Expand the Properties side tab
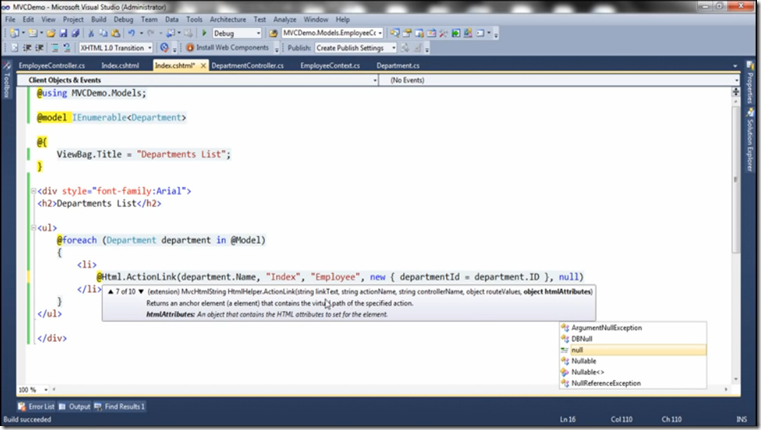The image size is (761, 430). (x=750, y=83)
